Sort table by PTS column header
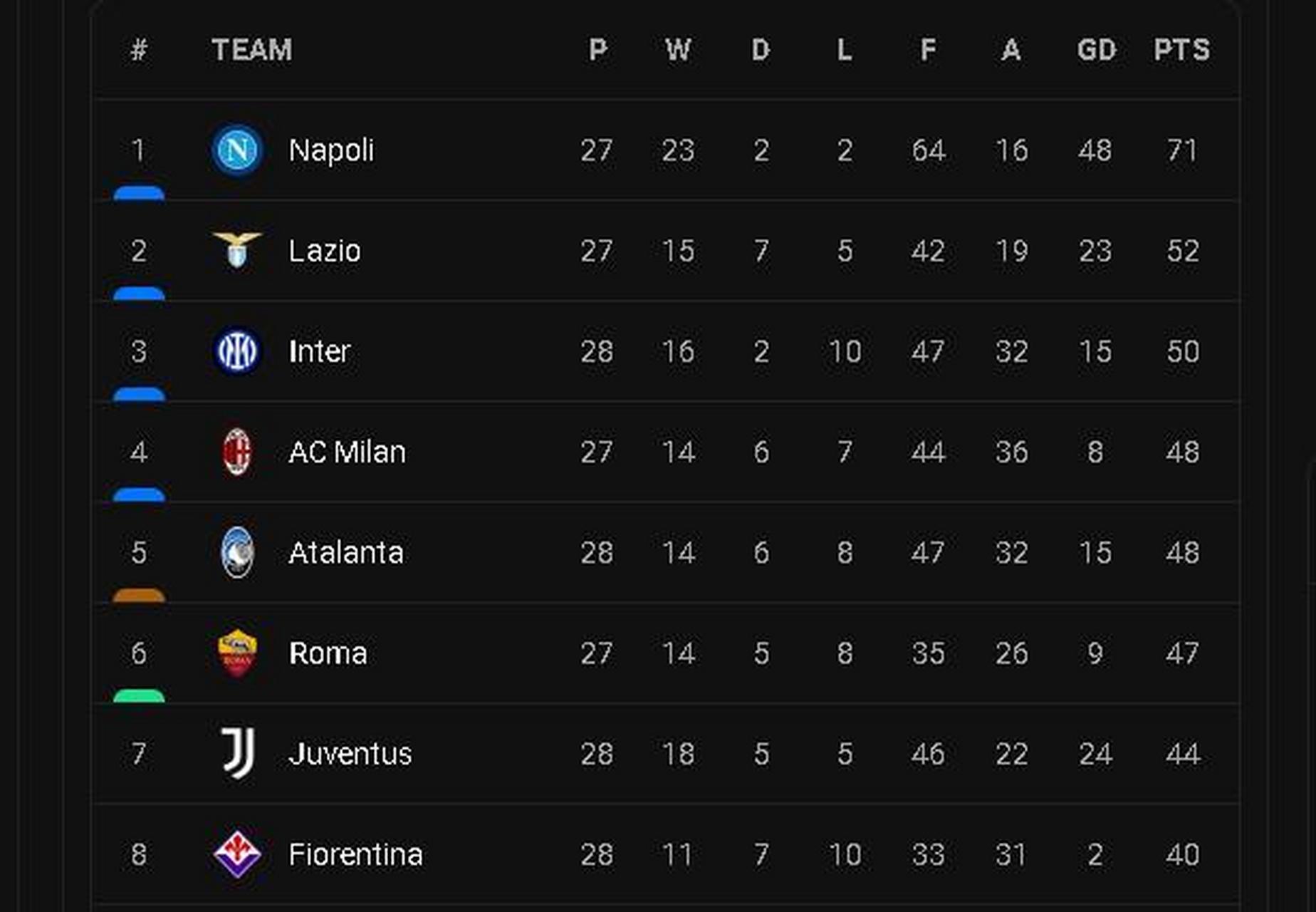Image resolution: width=1316 pixels, height=912 pixels. tap(1181, 50)
